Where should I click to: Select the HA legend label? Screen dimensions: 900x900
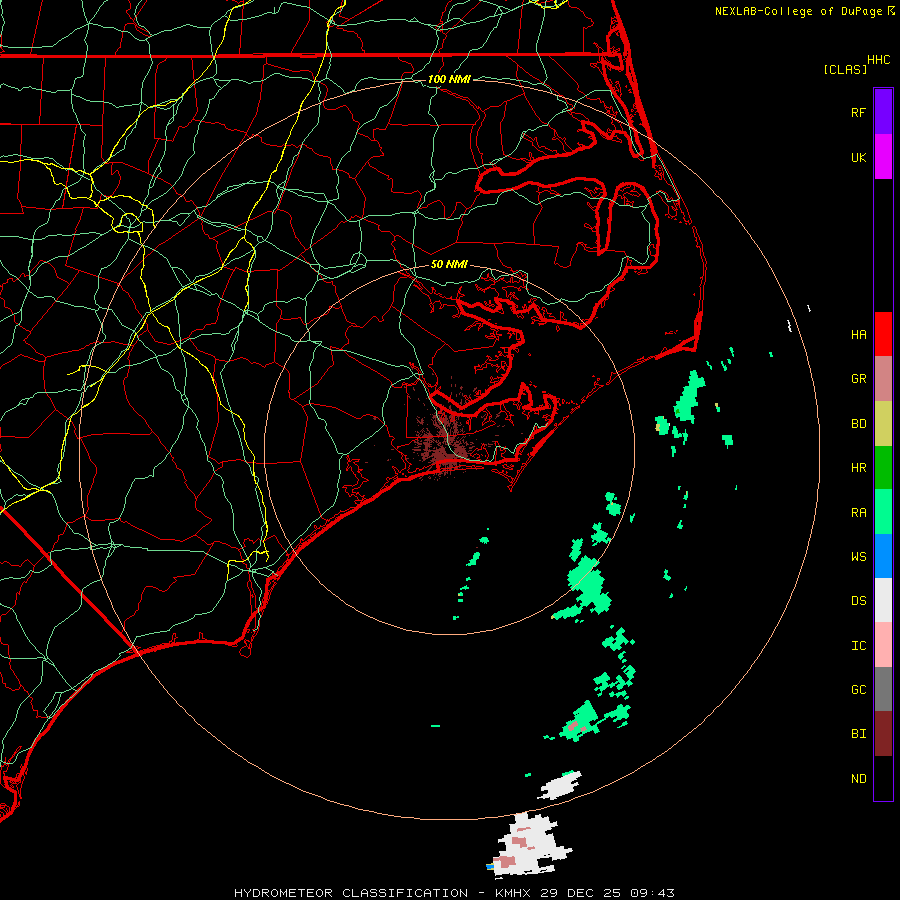click(859, 334)
